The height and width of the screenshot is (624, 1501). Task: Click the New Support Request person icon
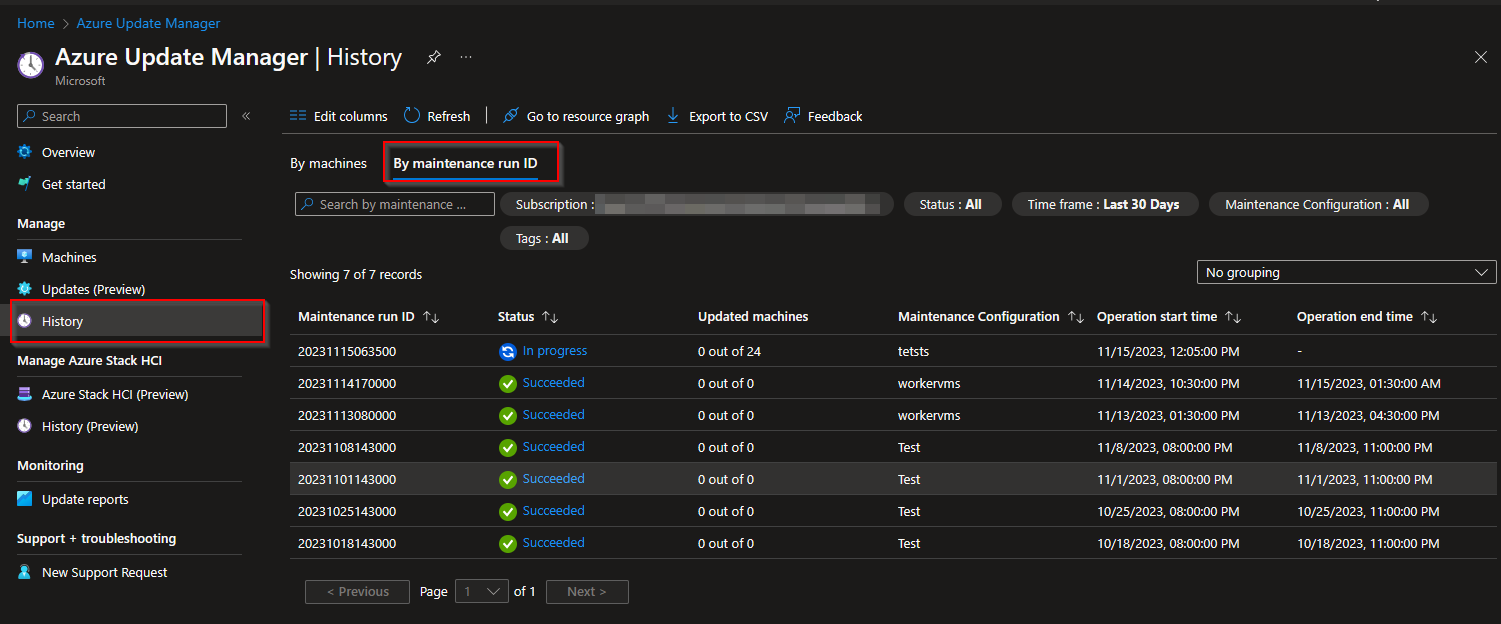[25, 572]
